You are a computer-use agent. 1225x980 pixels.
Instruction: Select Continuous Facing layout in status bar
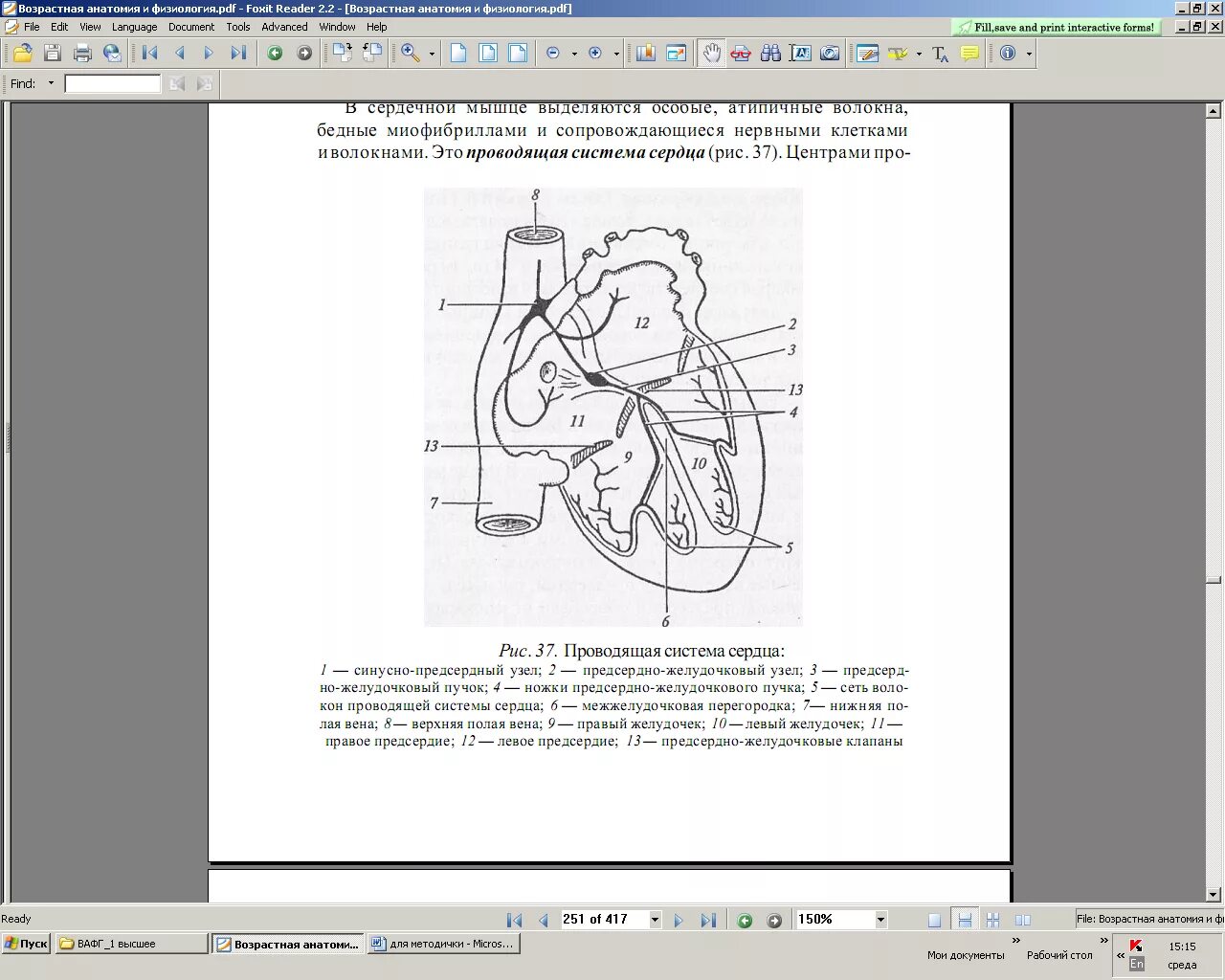pyautogui.click(x=1022, y=920)
